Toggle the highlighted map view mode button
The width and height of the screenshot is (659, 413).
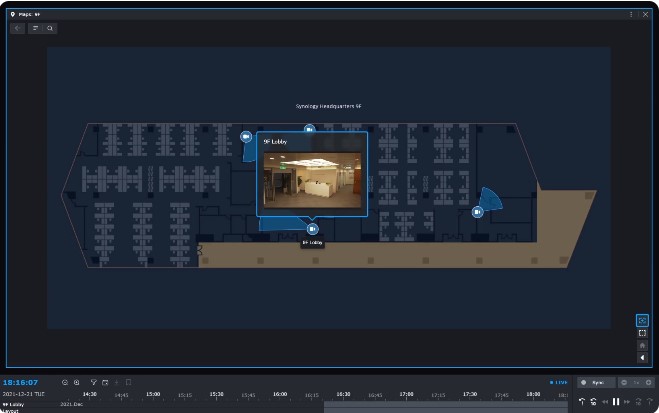coord(642,320)
